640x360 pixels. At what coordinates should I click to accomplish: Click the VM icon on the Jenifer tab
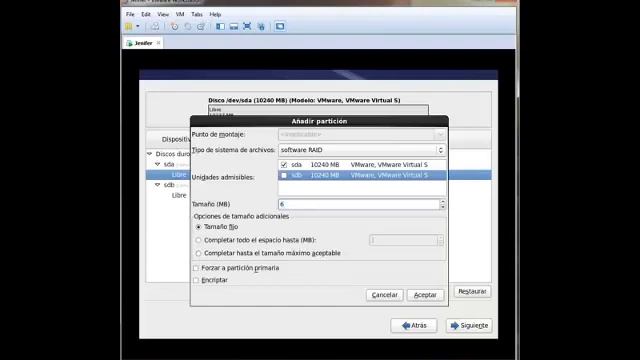tap(129, 43)
